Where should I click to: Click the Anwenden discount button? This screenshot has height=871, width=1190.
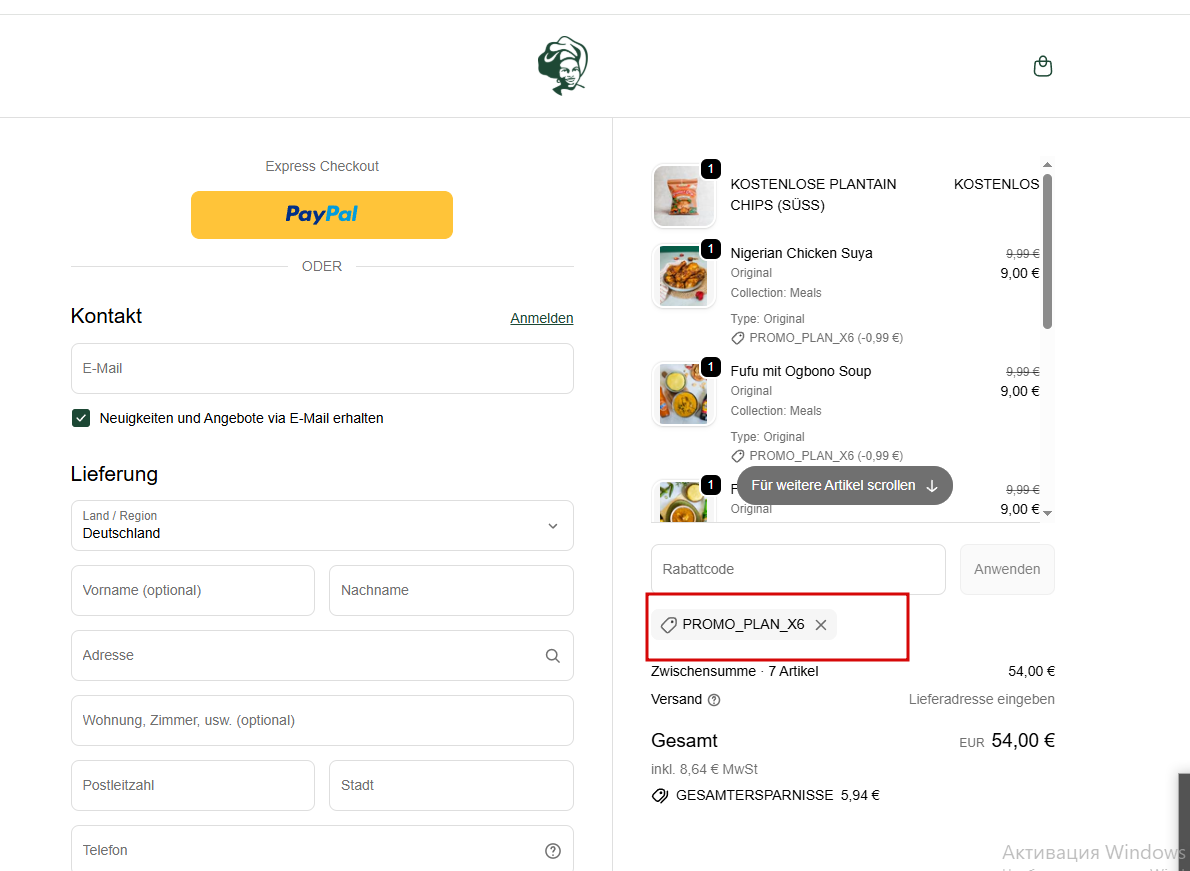click(1007, 569)
